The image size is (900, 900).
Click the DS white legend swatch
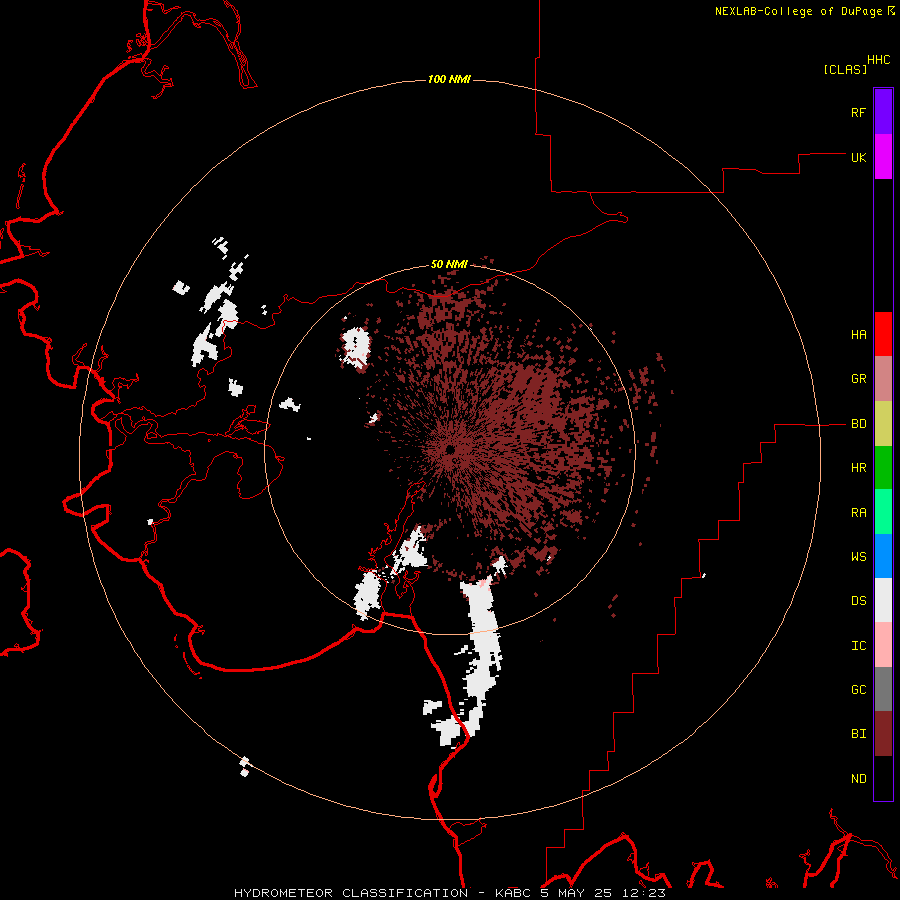[883, 600]
